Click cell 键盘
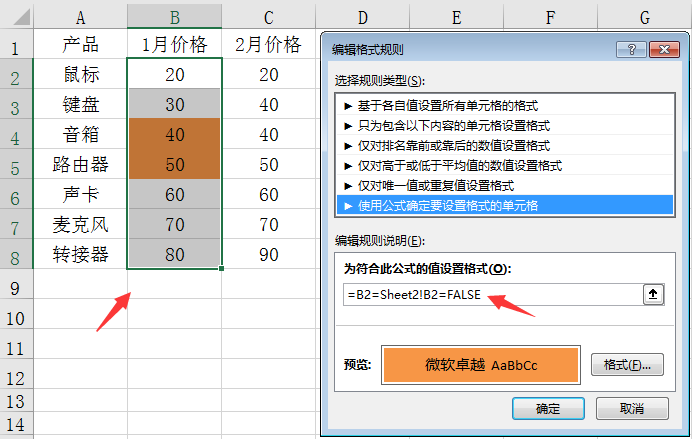Image resolution: width=692 pixels, height=439 pixels. click(x=80, y=104)
